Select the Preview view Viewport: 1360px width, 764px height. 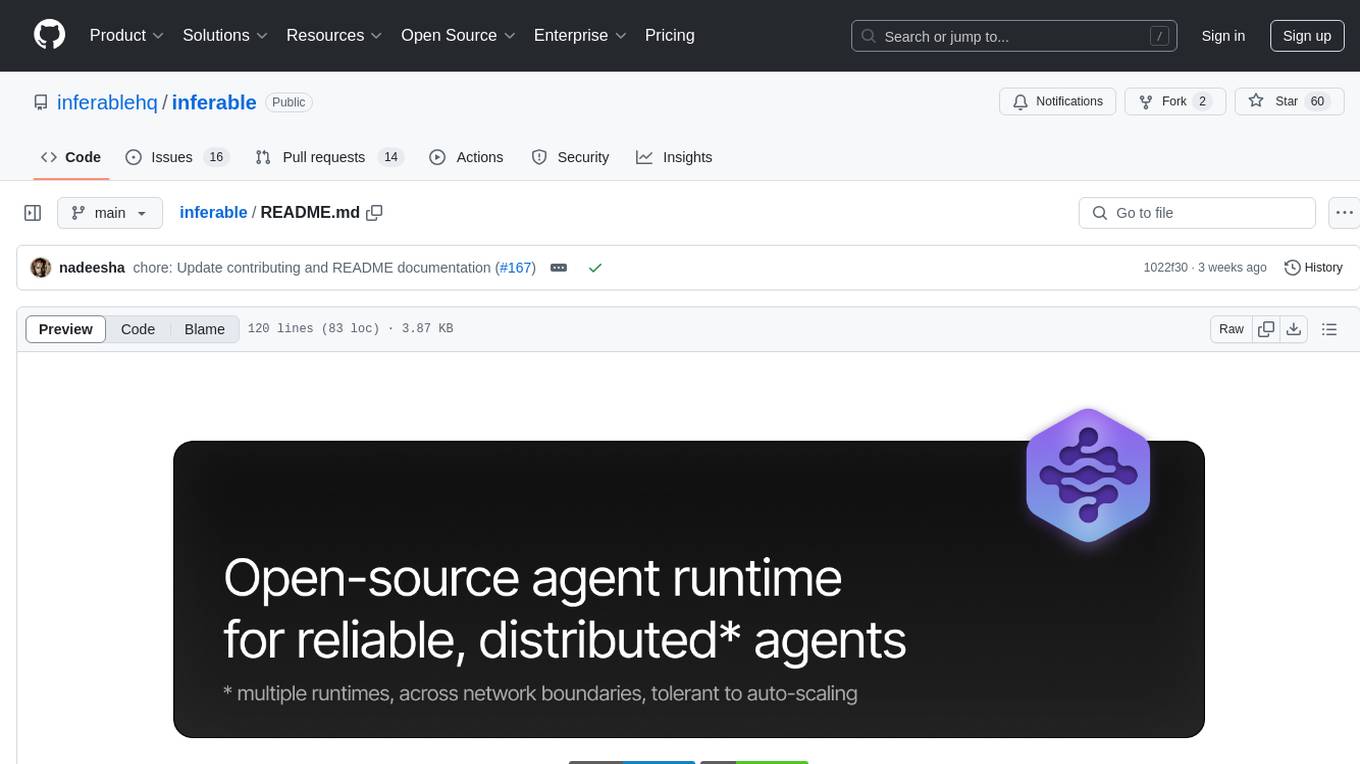click(x=66, y=329)
